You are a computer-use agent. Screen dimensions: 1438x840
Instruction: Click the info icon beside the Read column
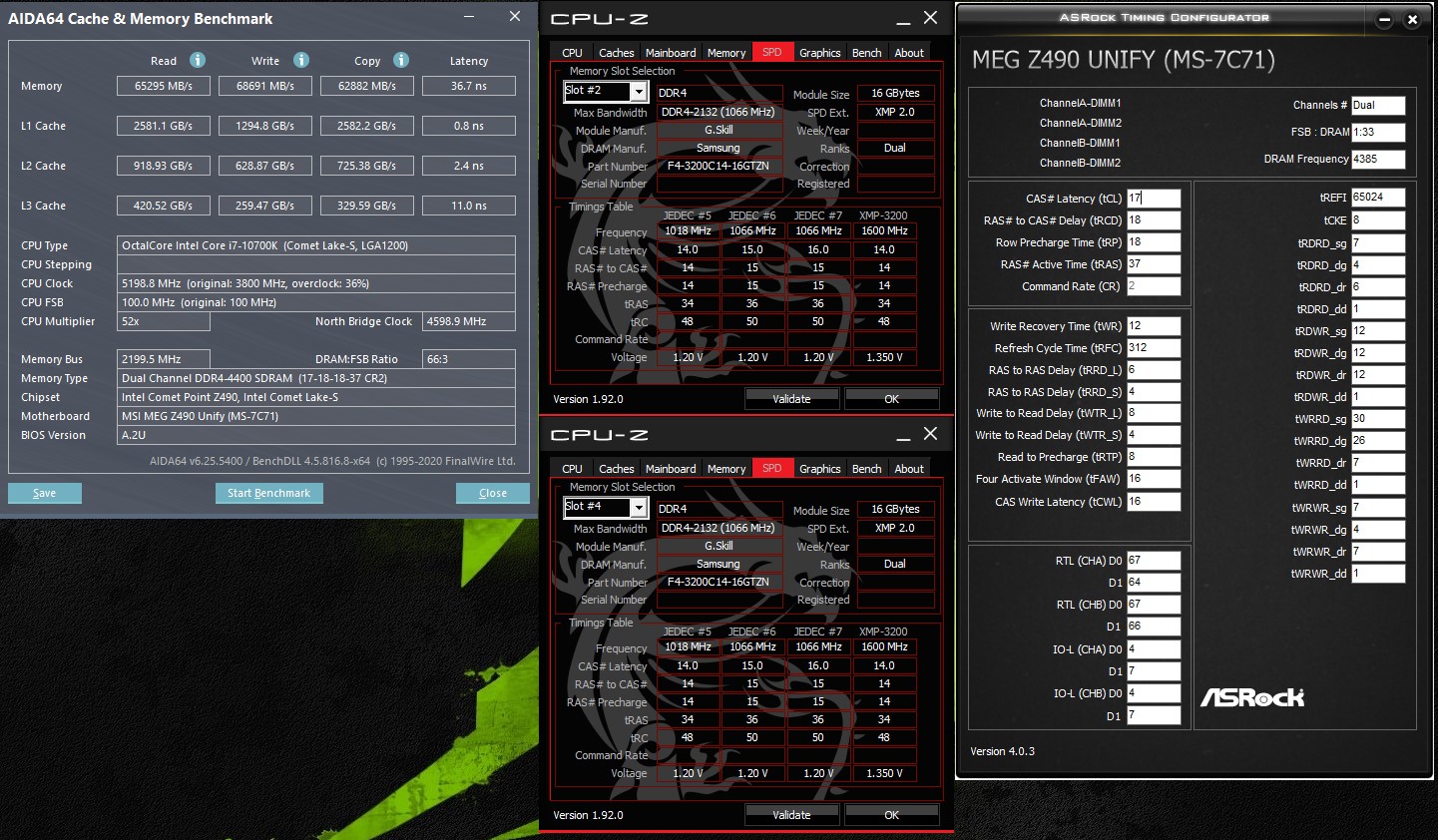(198, 60)
